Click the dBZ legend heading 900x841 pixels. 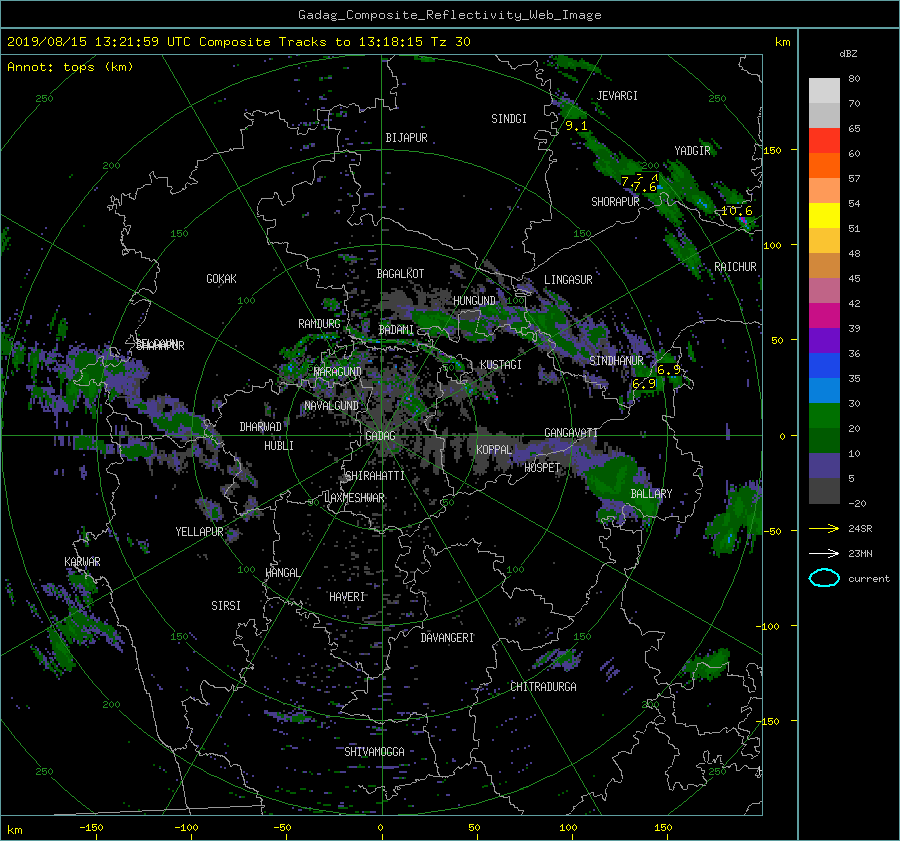click(848, 53)
